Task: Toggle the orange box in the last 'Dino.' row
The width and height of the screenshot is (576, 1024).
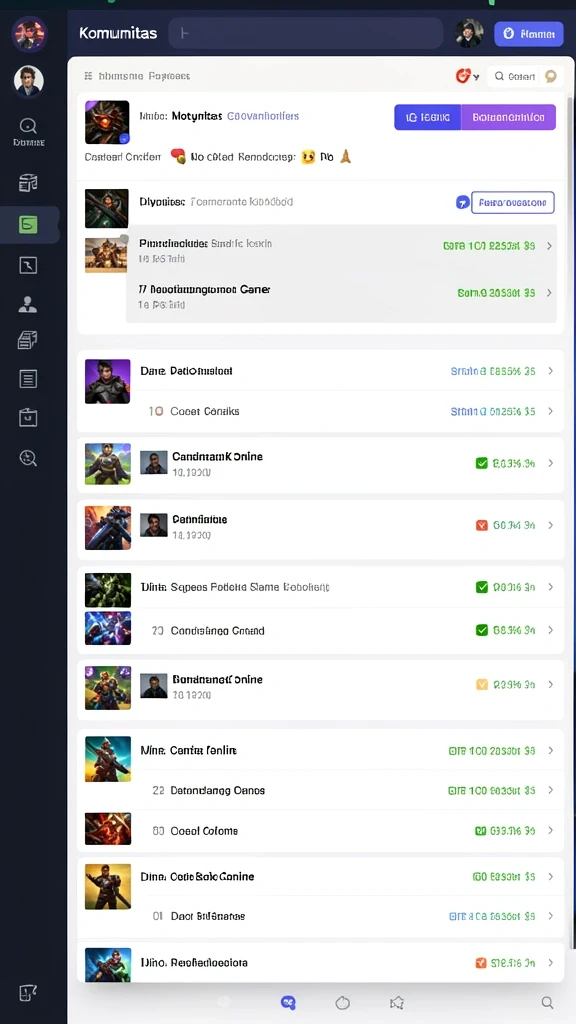Action: (x=479, y=963)
